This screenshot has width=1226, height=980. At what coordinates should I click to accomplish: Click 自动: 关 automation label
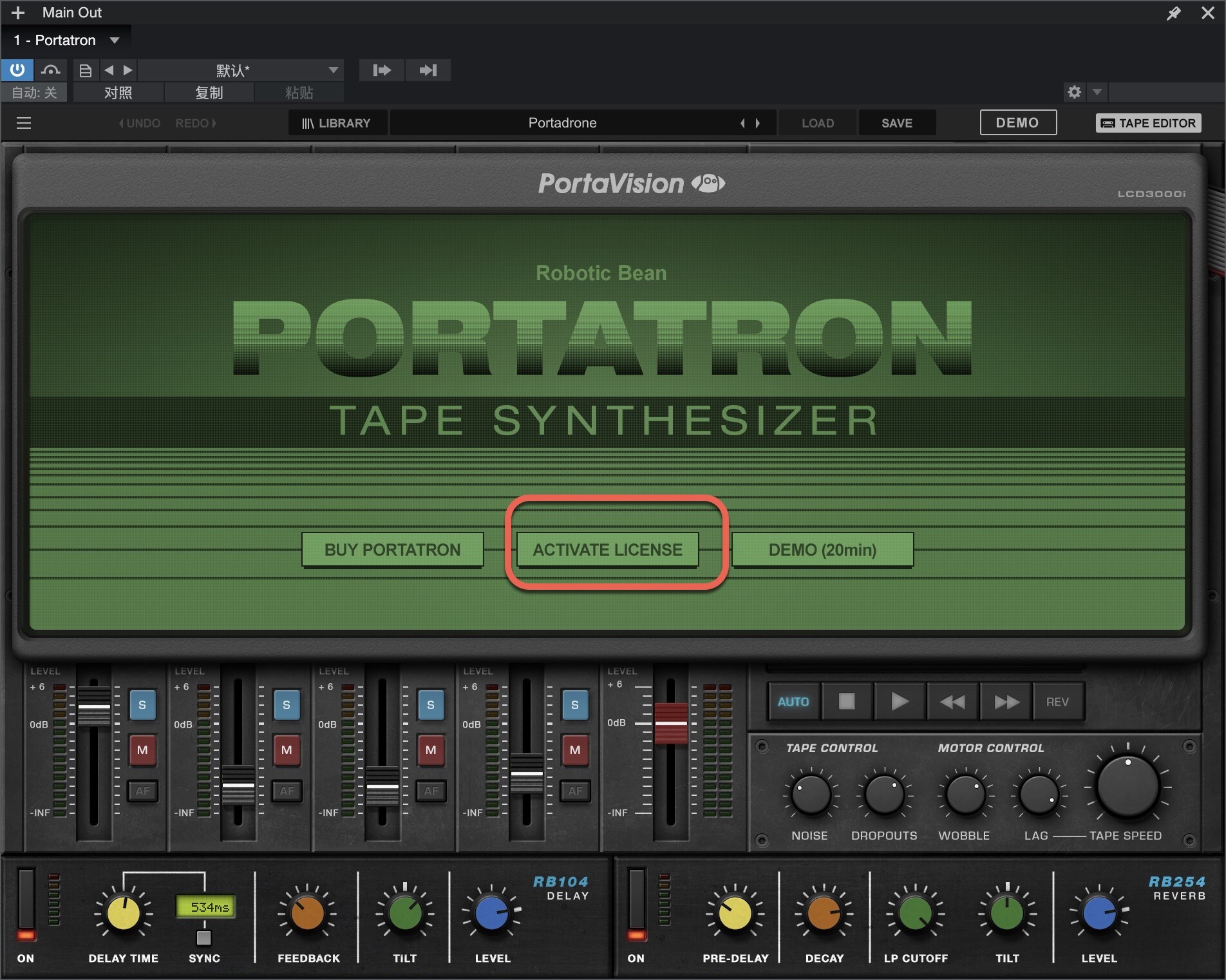34,93
